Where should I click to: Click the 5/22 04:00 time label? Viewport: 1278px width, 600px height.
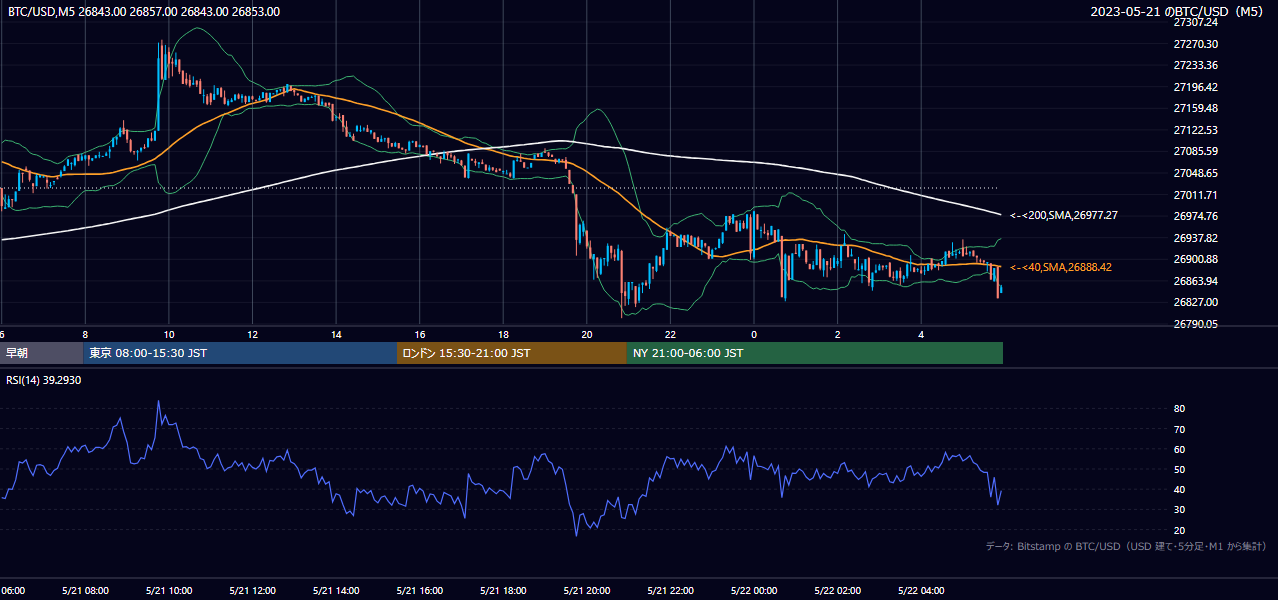pos(921,591)
